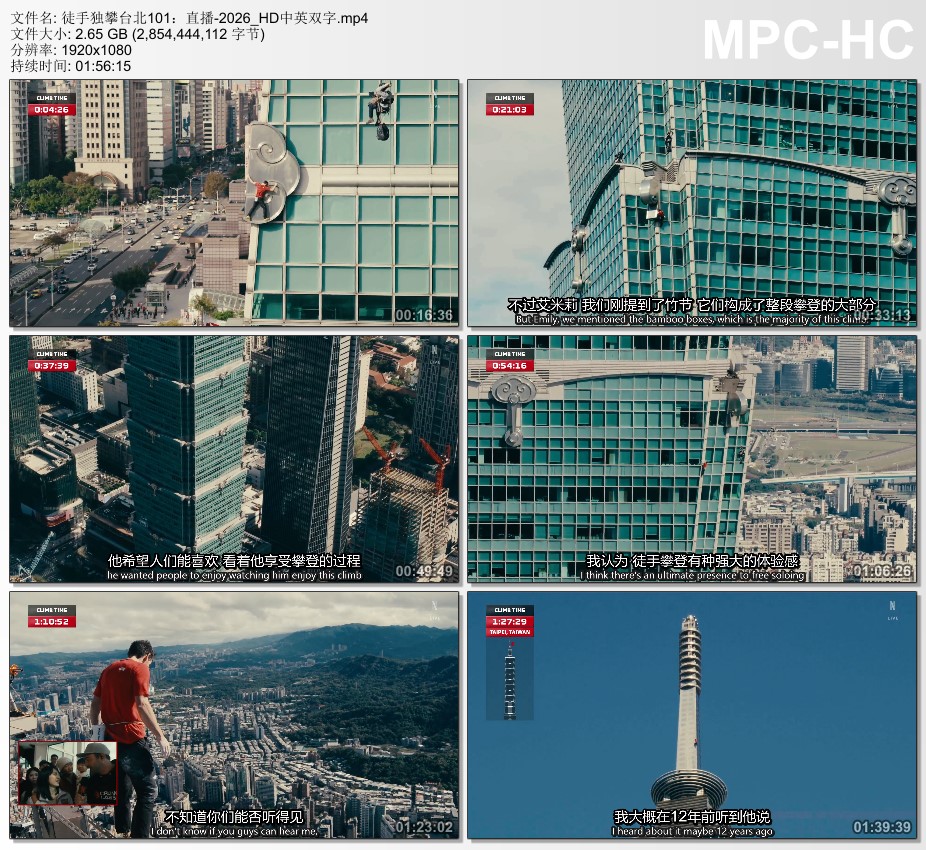Click the 01:39:39 timestamp label

click(882, 827)
